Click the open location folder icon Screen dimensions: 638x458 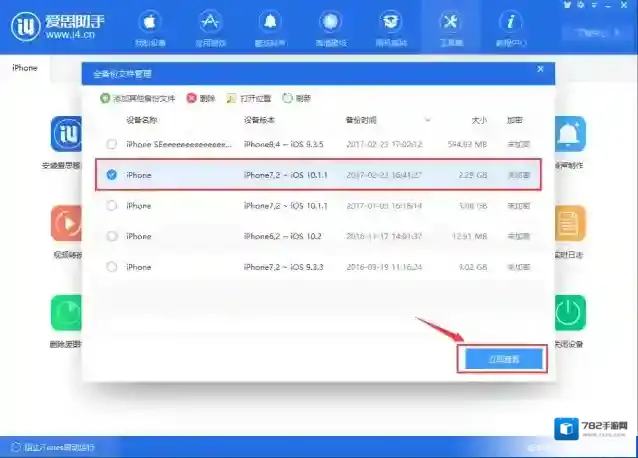tap(231, 98)
